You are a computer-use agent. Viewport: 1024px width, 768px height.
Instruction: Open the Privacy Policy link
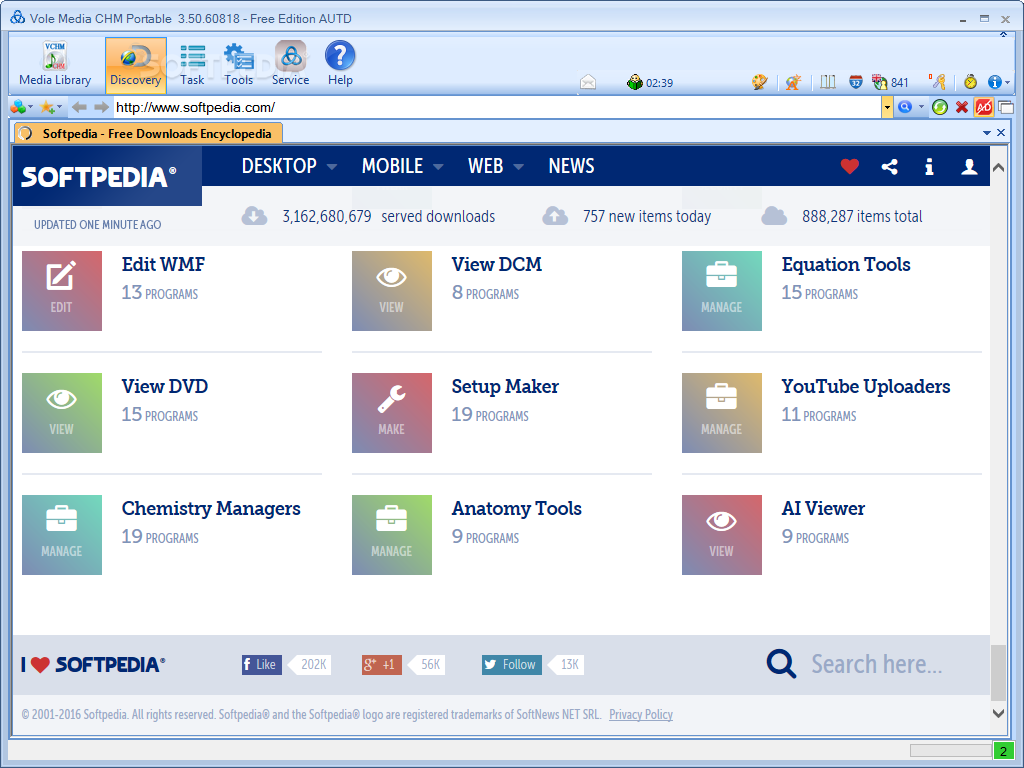coord(641,714)
